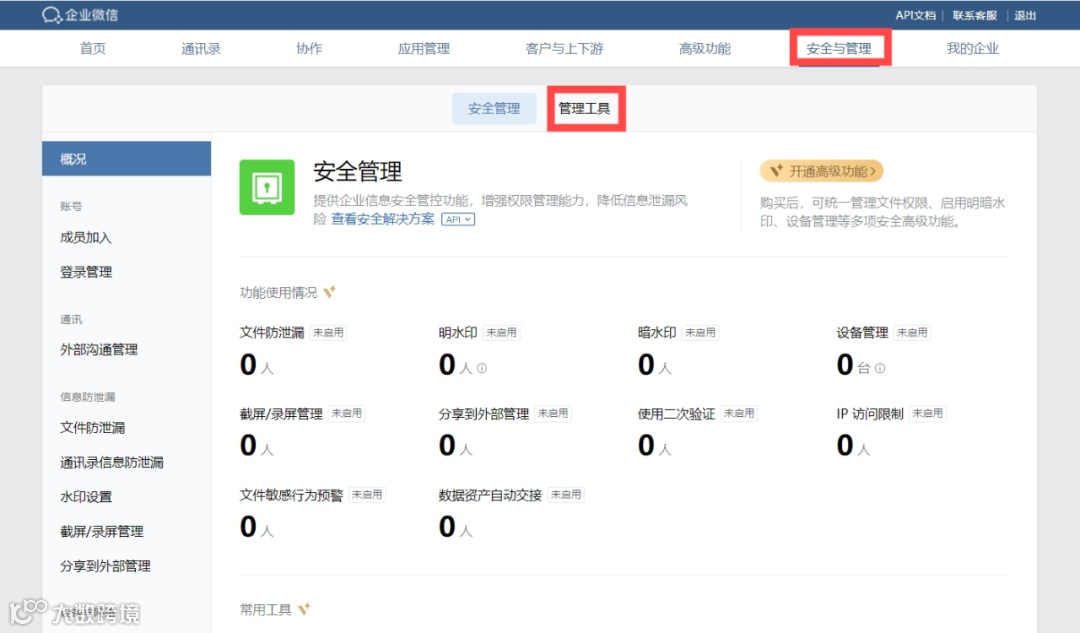Viewport: 1080px width, 633px height.
Task: Select 通讯录信息防泄漏 in the sidebar
Action: click(112, 462)
